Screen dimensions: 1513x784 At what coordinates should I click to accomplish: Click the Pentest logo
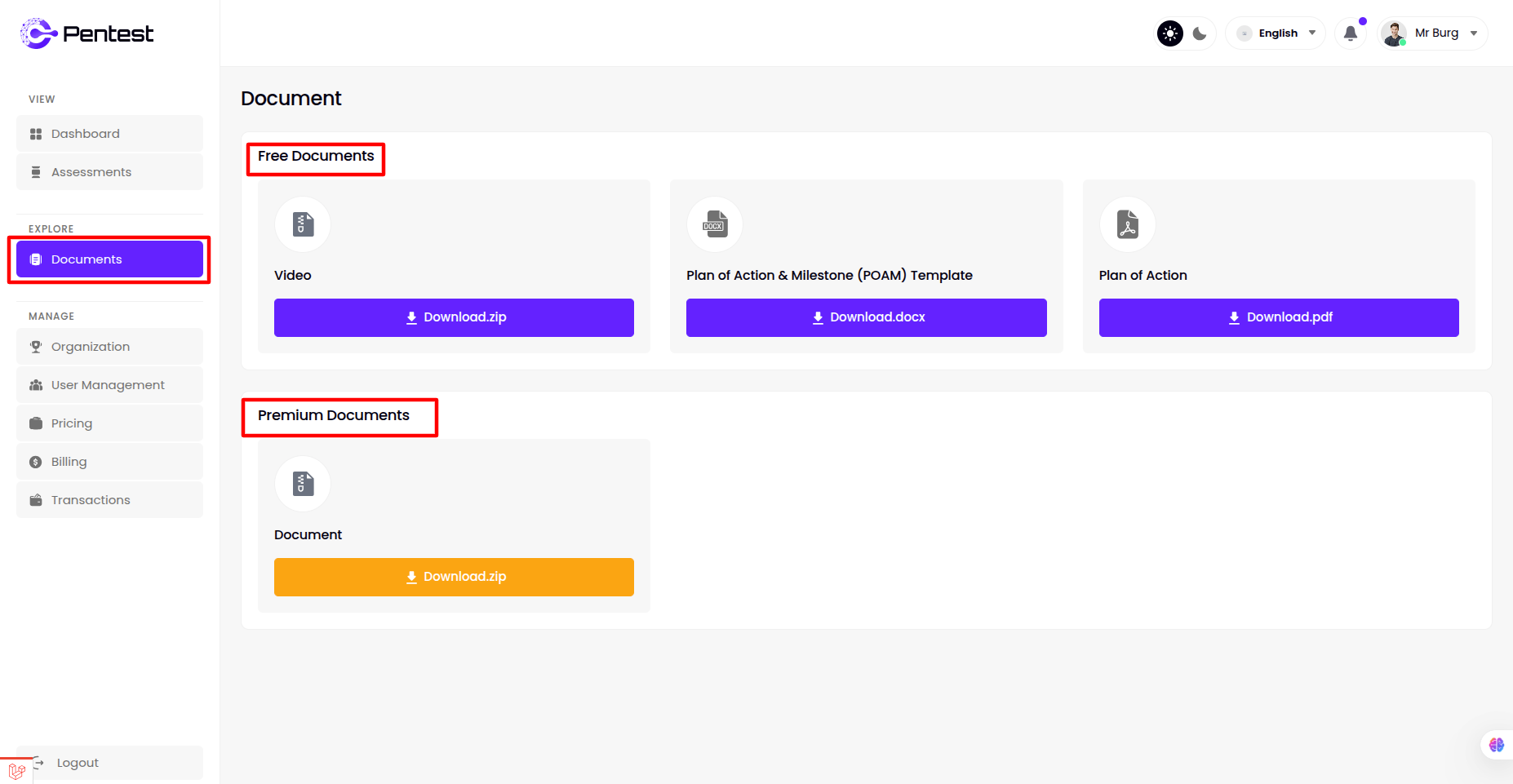coord(87,33)
